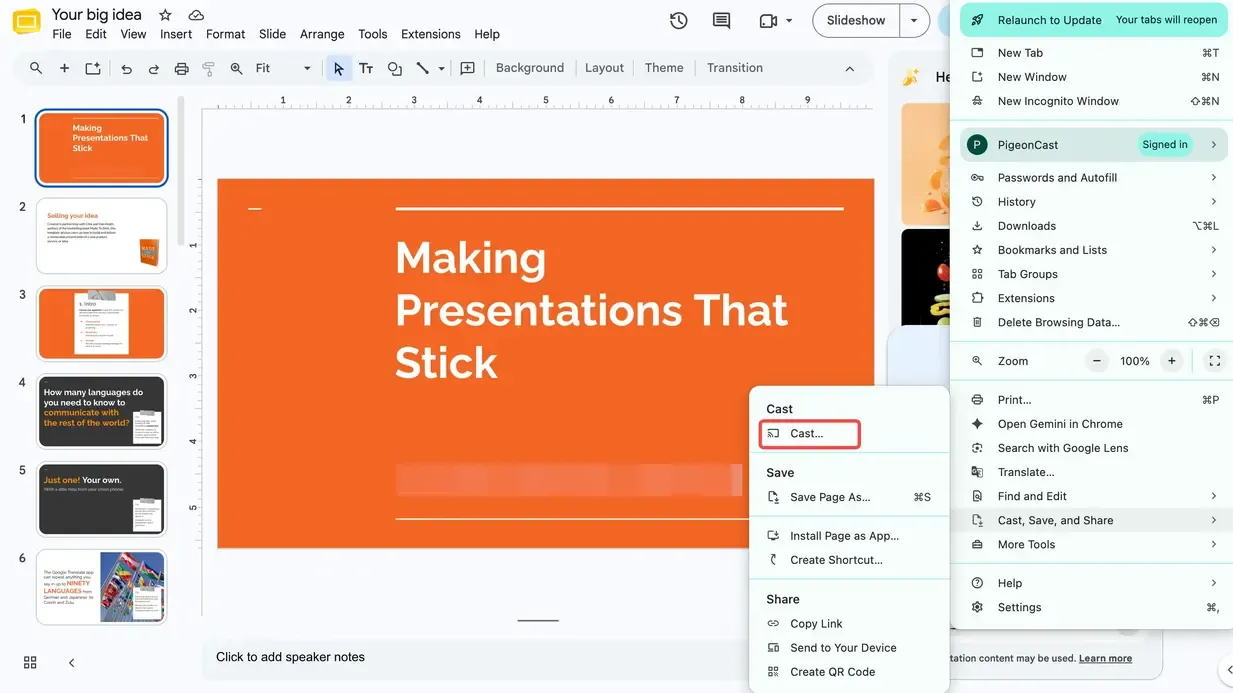This screenshot has width=1233, height=693.
Task: Add a new slide with plus icon
Action: click(x=64, y=68)
